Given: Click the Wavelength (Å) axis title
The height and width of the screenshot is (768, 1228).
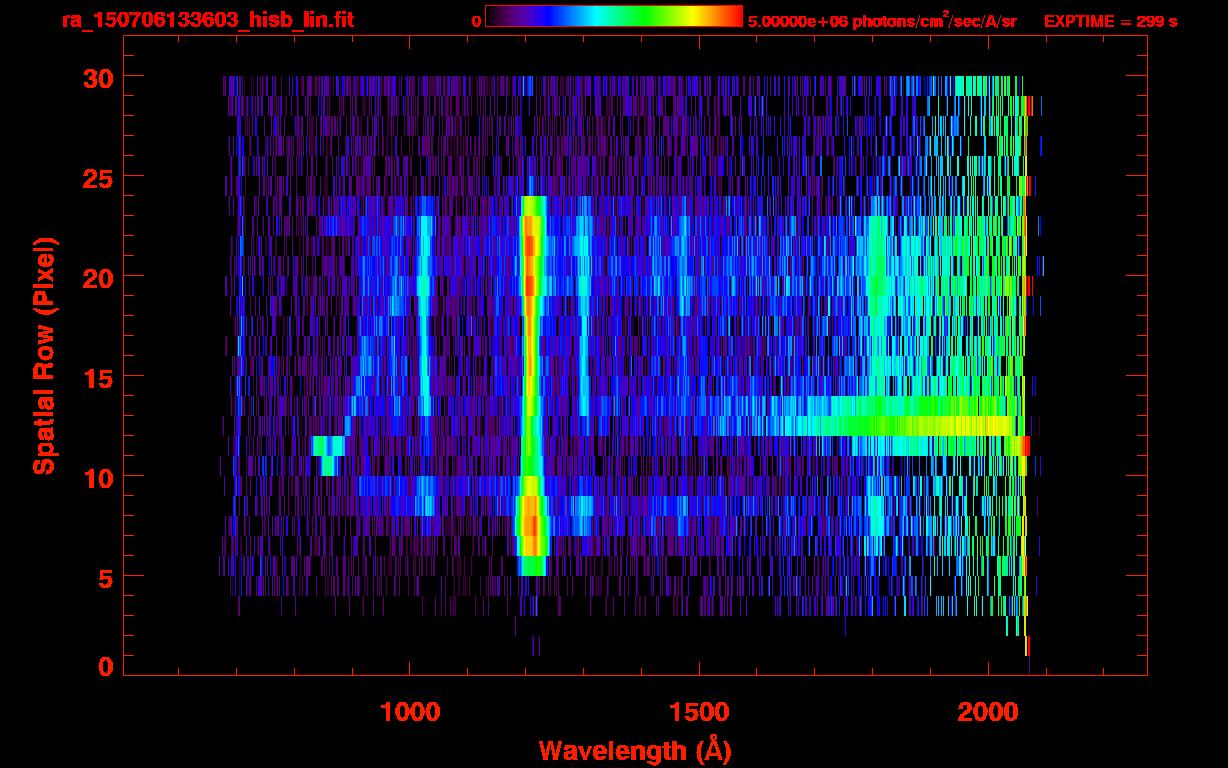Looking at the screenshot, I should tap(634, 750).
